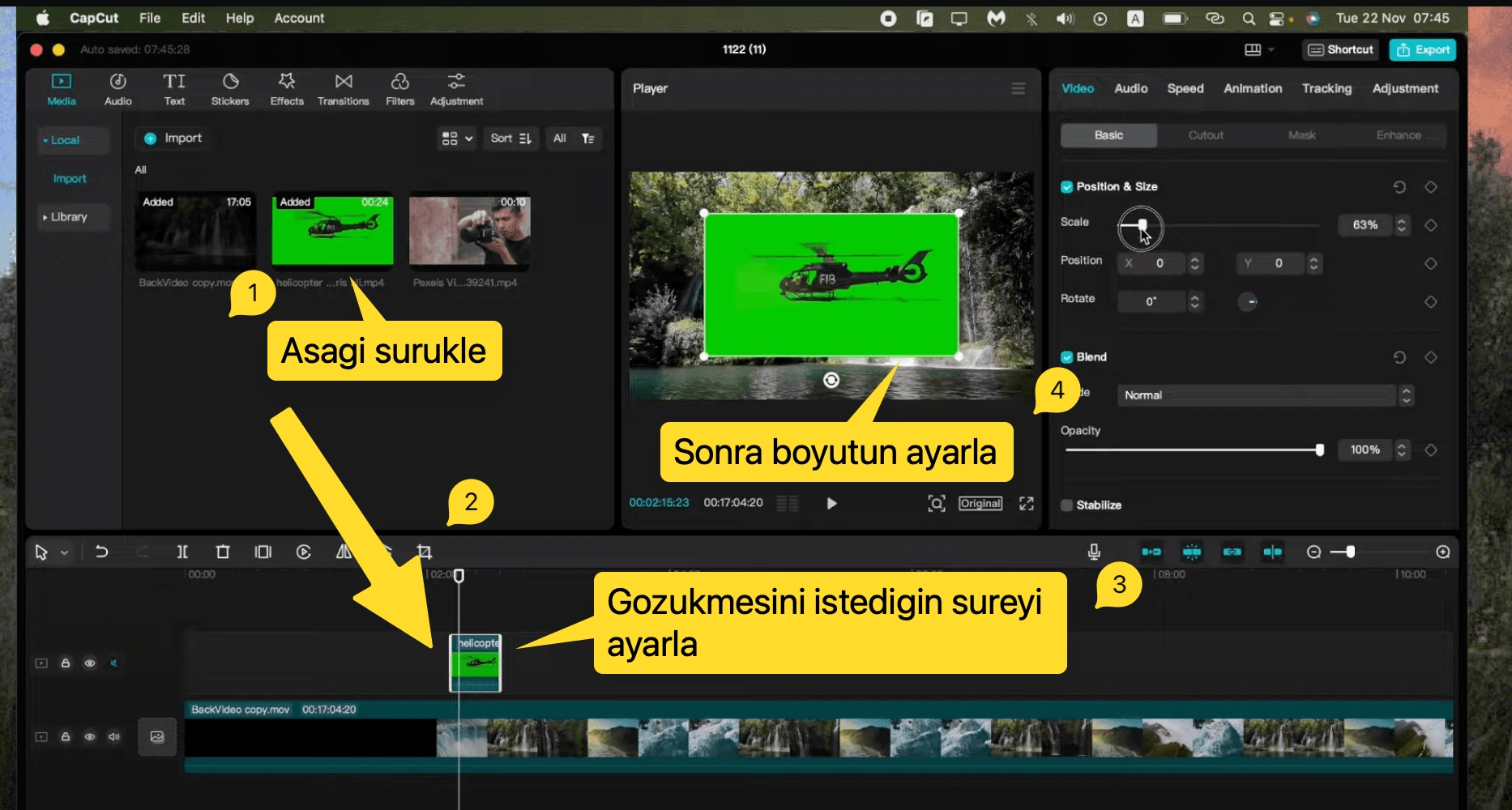Disable the Blend checkbox

(x=1067, y=357)
